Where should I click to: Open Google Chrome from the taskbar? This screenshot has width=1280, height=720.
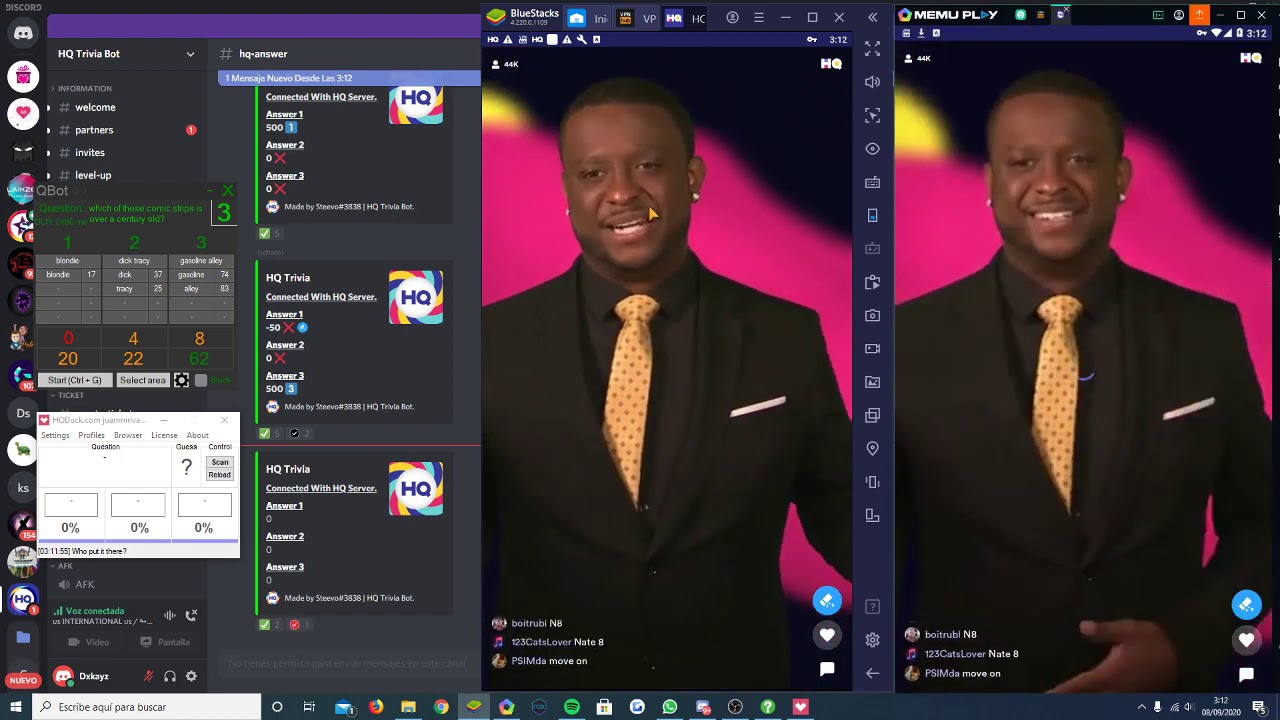[441, 707]
